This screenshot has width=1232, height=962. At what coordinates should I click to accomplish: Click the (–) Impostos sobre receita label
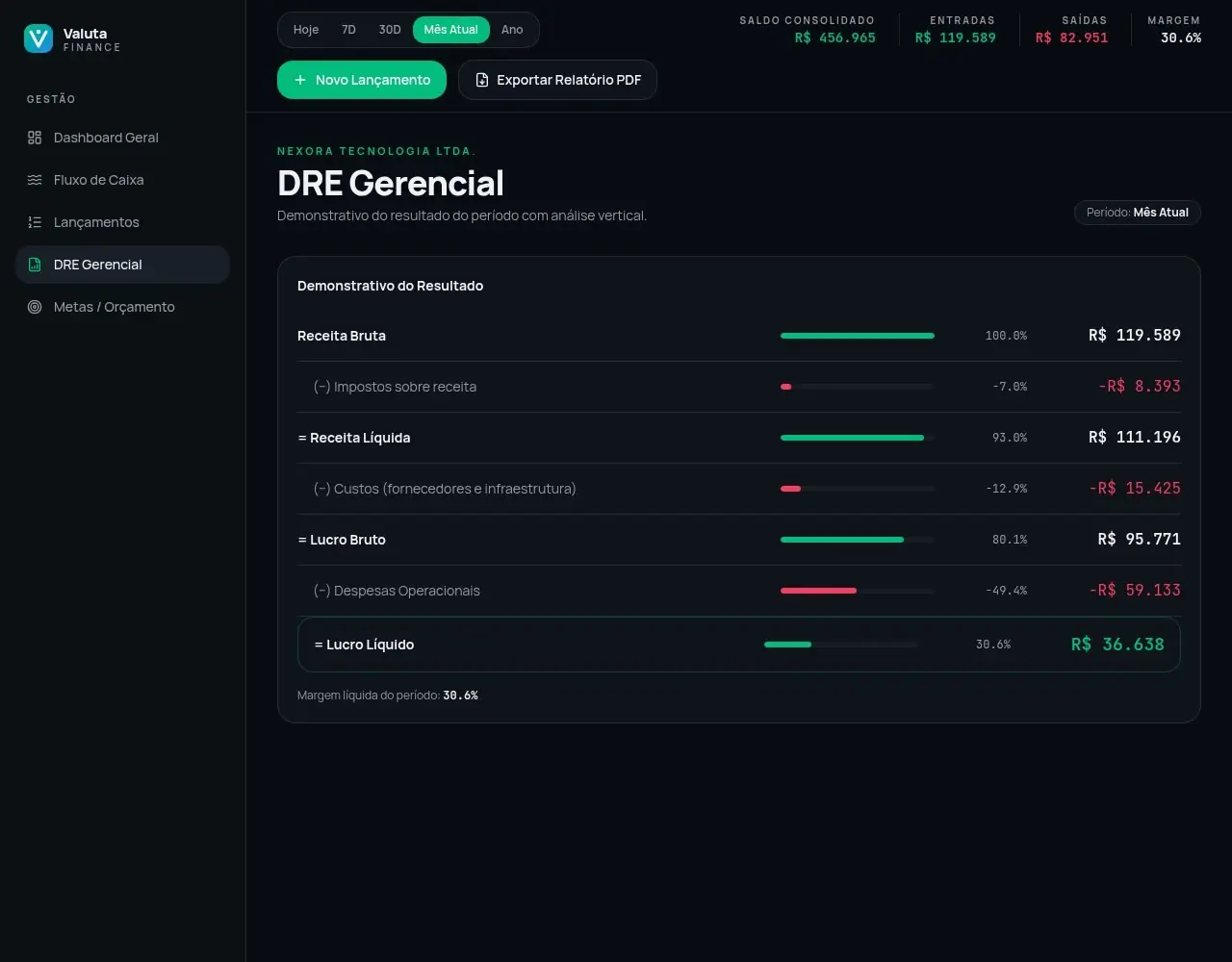pos(395,387)
